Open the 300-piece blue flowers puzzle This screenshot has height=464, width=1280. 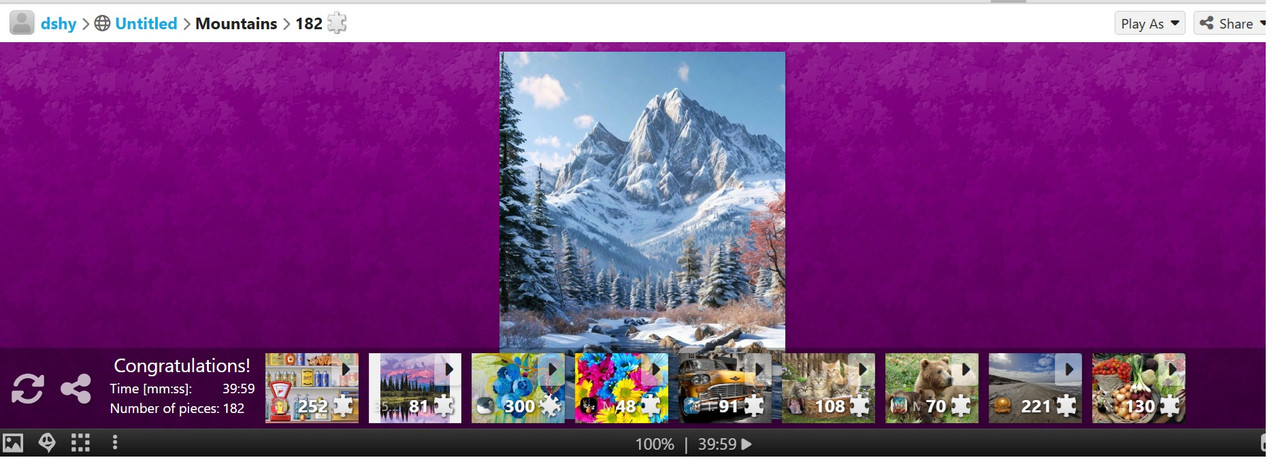click(x=518, y=388)
